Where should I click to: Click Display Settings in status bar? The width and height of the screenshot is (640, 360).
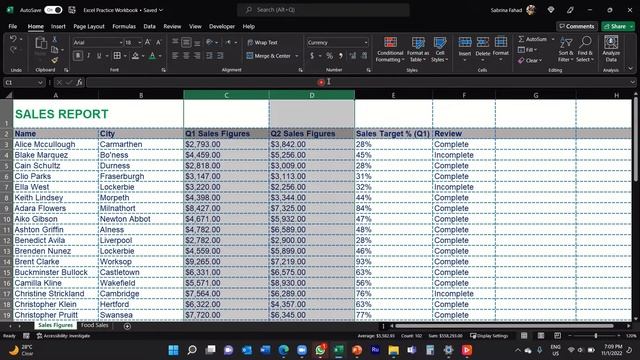click(x=489, y=336)
